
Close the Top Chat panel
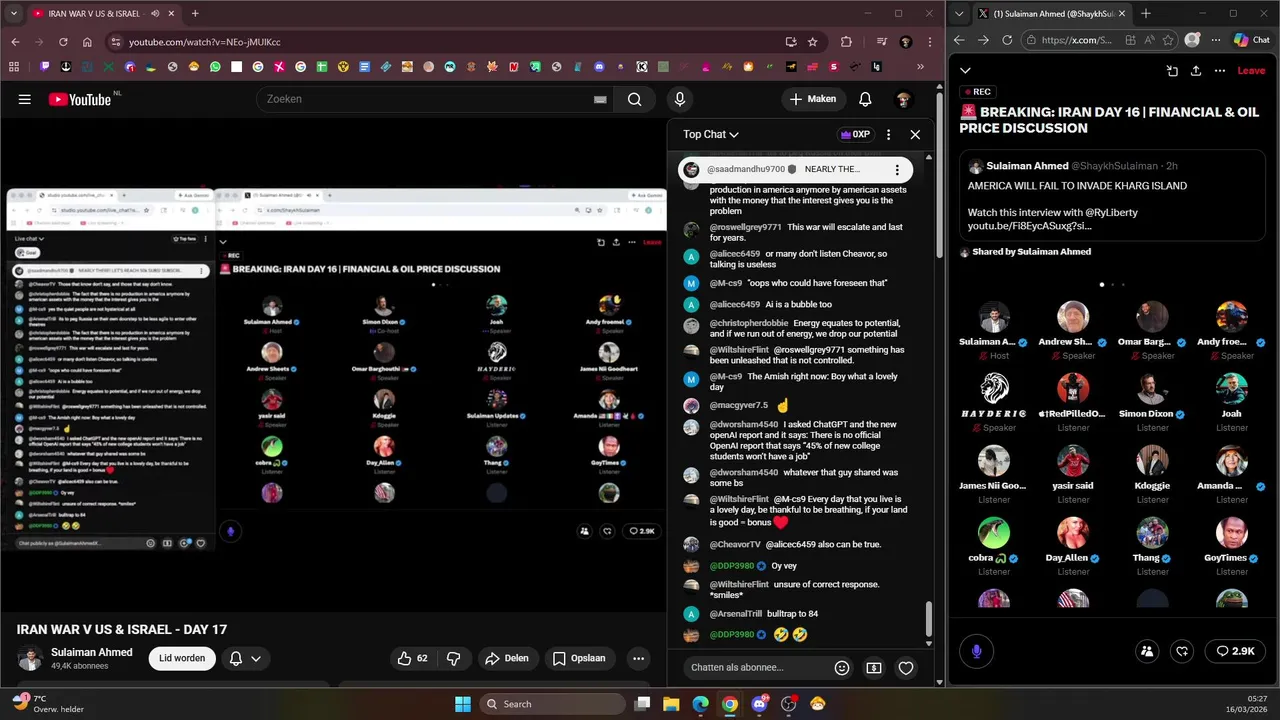[915, 134]
